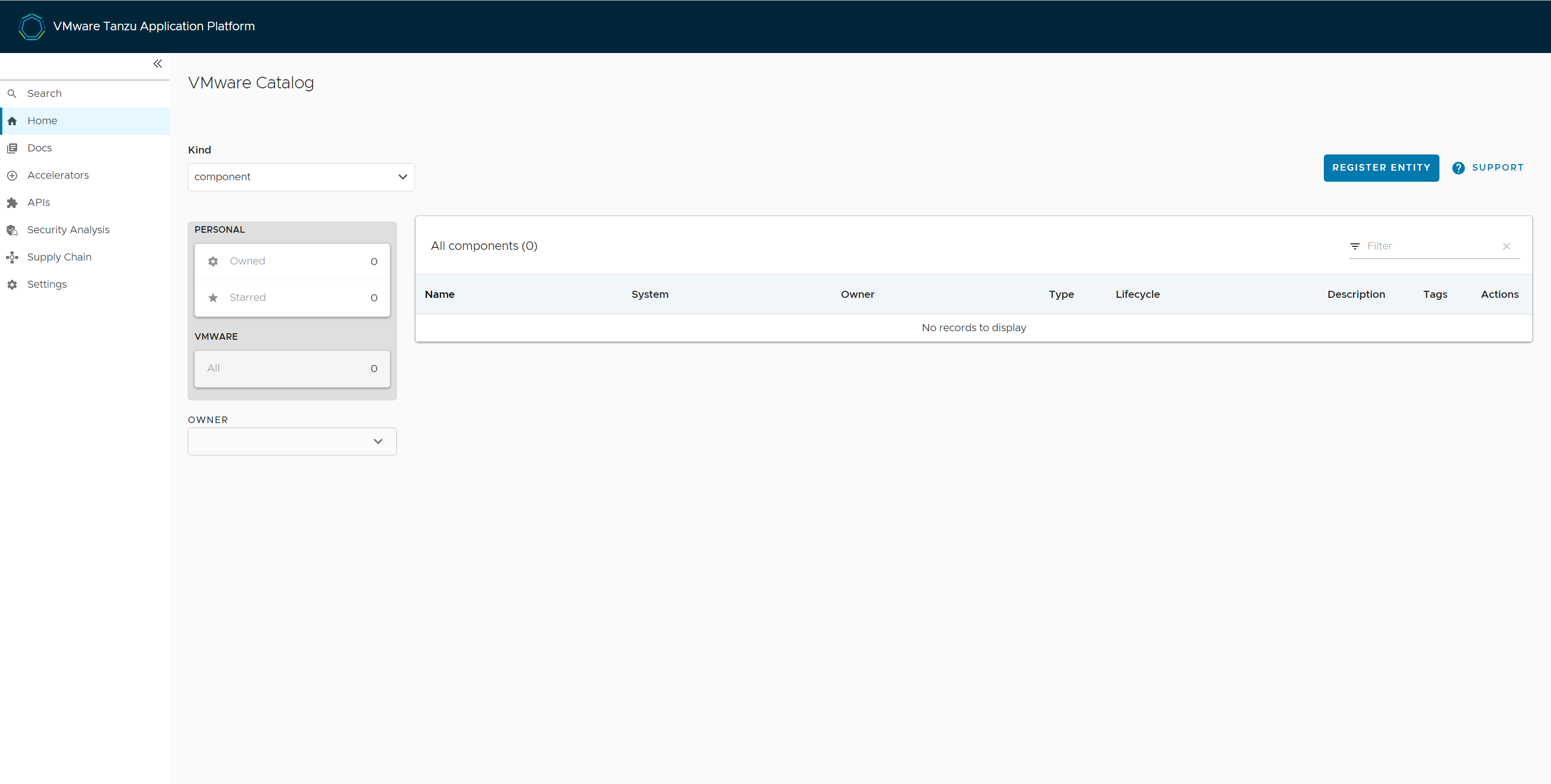1551x784 pixels.
Task: Collapse the sidebar with double-chevron icon
Action: [x=158, y=64]
